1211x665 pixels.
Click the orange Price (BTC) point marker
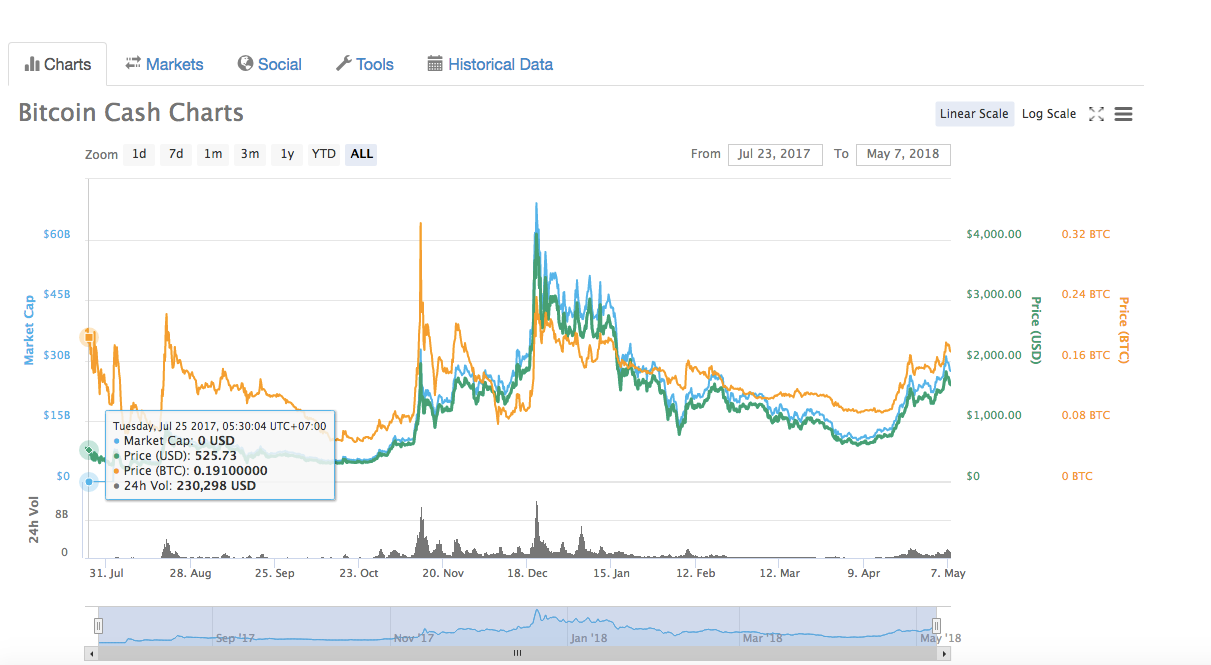click(89, 337)
